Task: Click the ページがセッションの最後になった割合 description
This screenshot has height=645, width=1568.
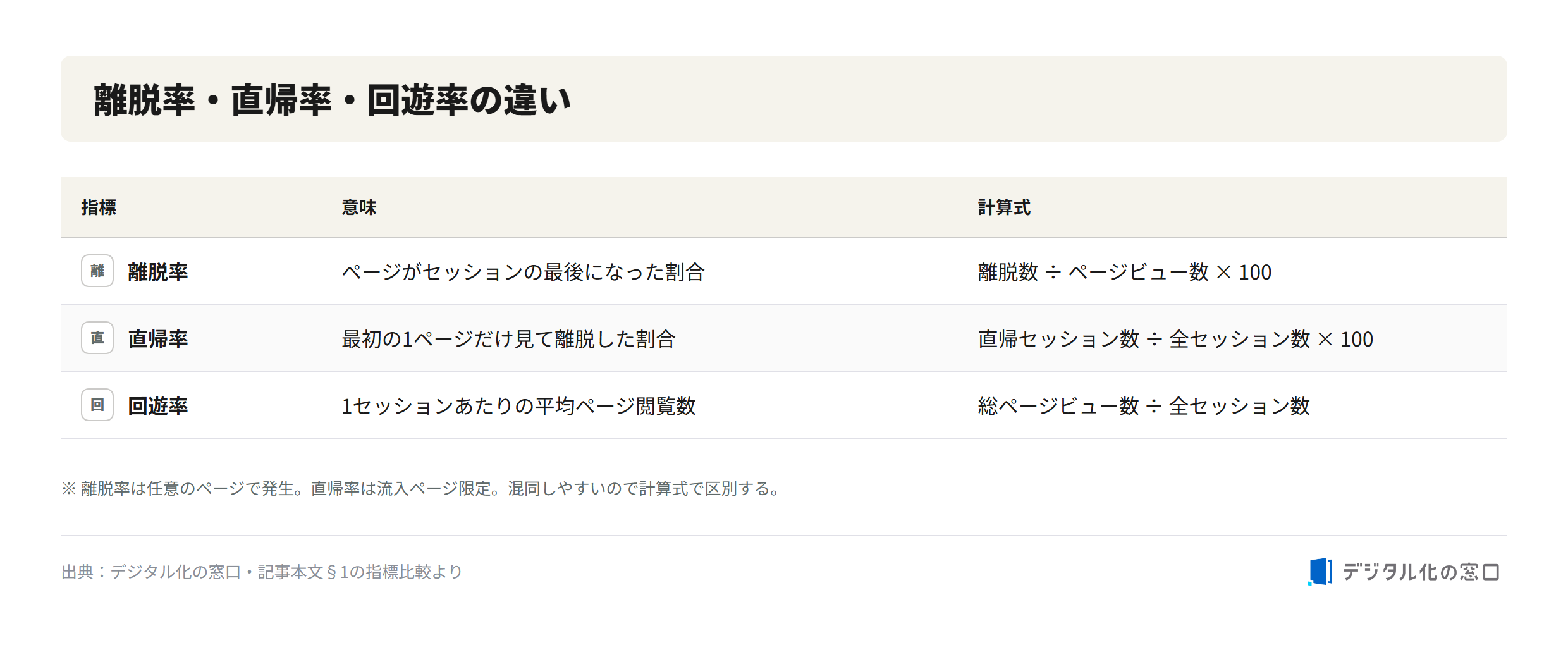Action: click(524, 272)
